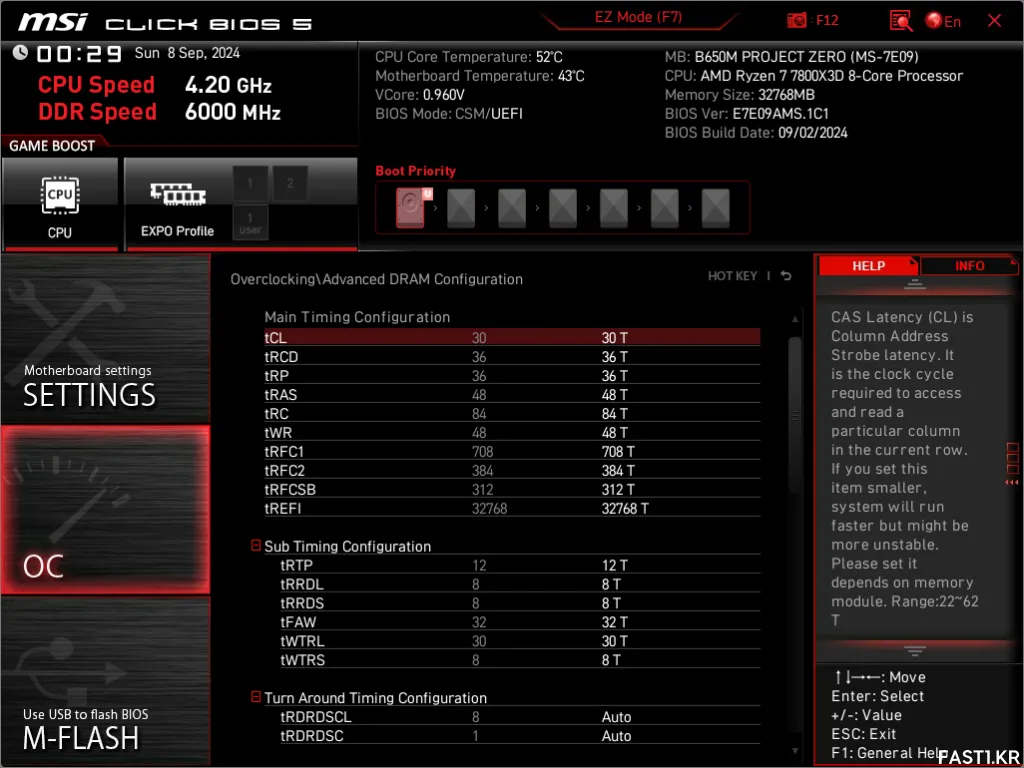Switch to EZ Mode (F7)
The width and height of the screenshot is (1024, 768).
[639, 18]
